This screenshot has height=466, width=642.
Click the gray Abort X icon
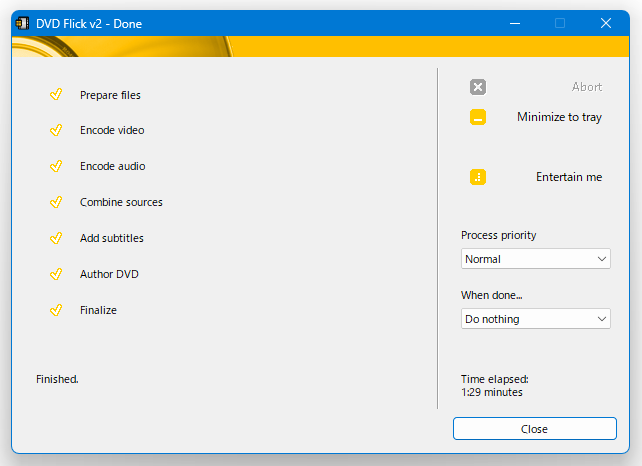pos(477,87)
